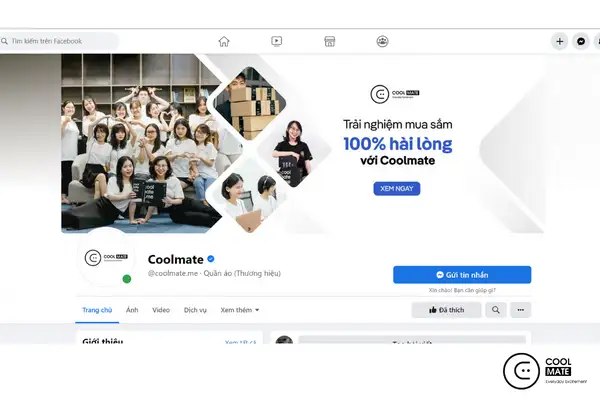This screenshot has width=600, height=400.
Task: Focus the 'Tìm kiếm trên Facebook' search field
Action: (59, 41)
